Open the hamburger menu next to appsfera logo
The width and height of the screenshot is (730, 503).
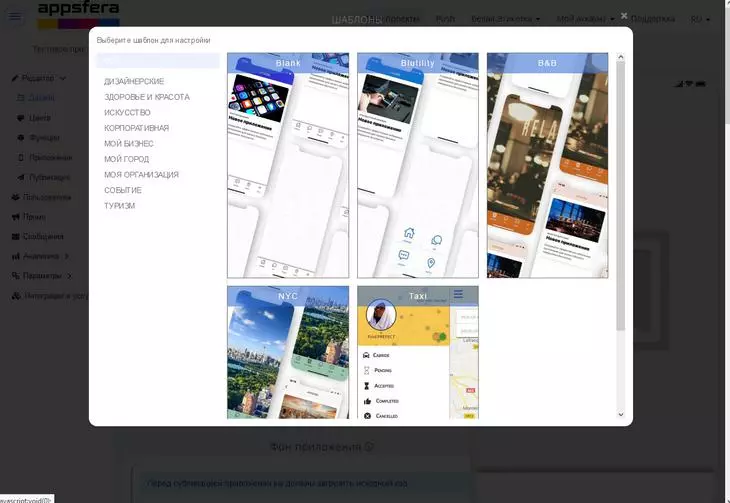coord(14,17)
